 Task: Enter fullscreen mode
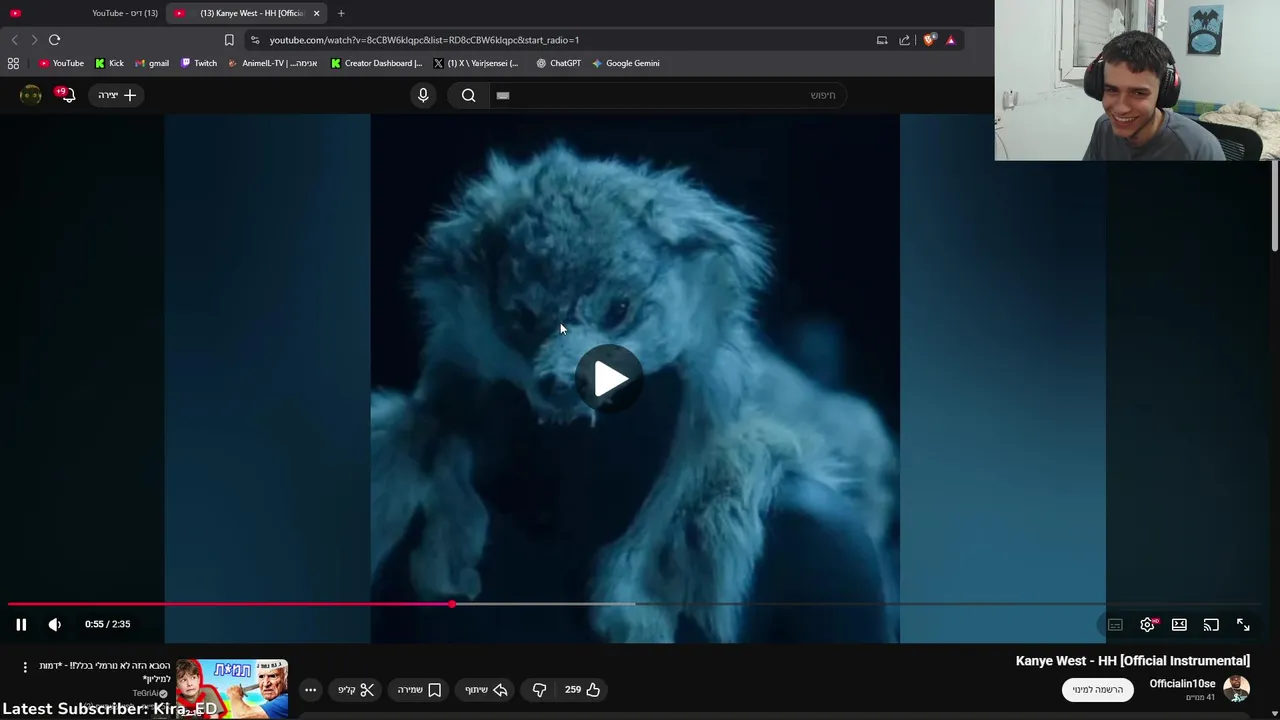tap(1243, 625)
